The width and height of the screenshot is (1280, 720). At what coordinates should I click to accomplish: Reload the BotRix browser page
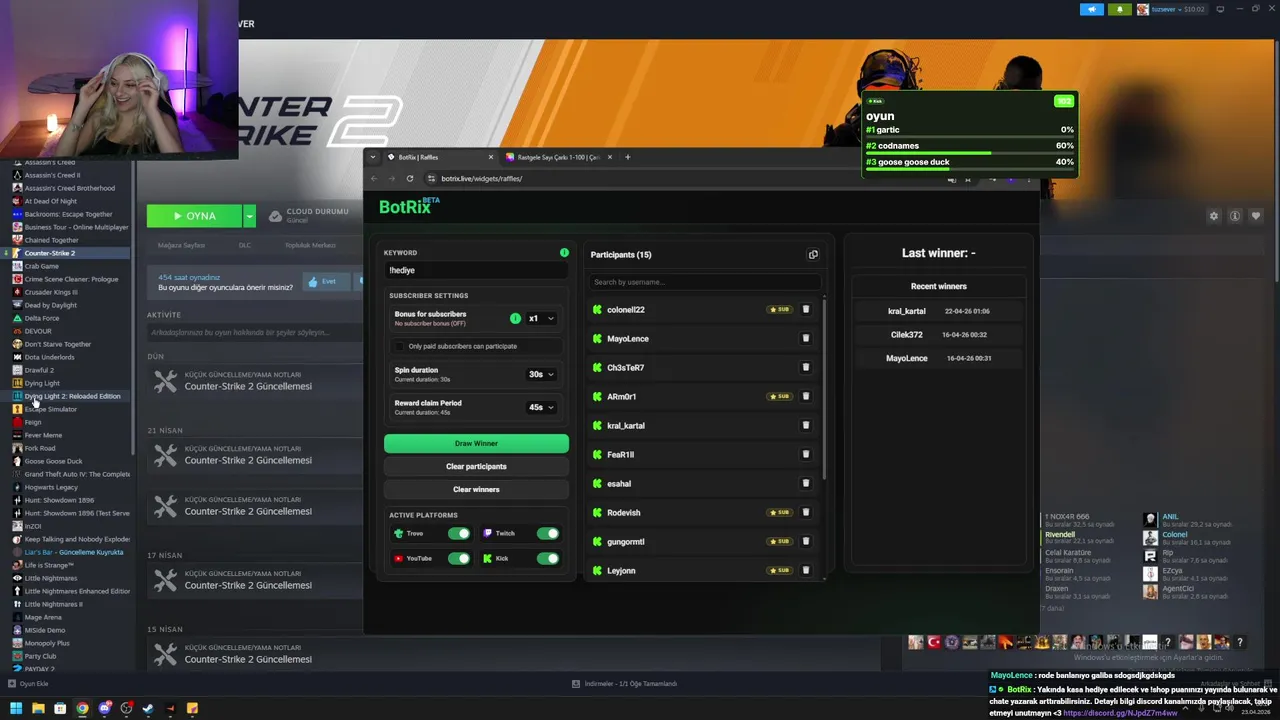click(x=410, y=178)
